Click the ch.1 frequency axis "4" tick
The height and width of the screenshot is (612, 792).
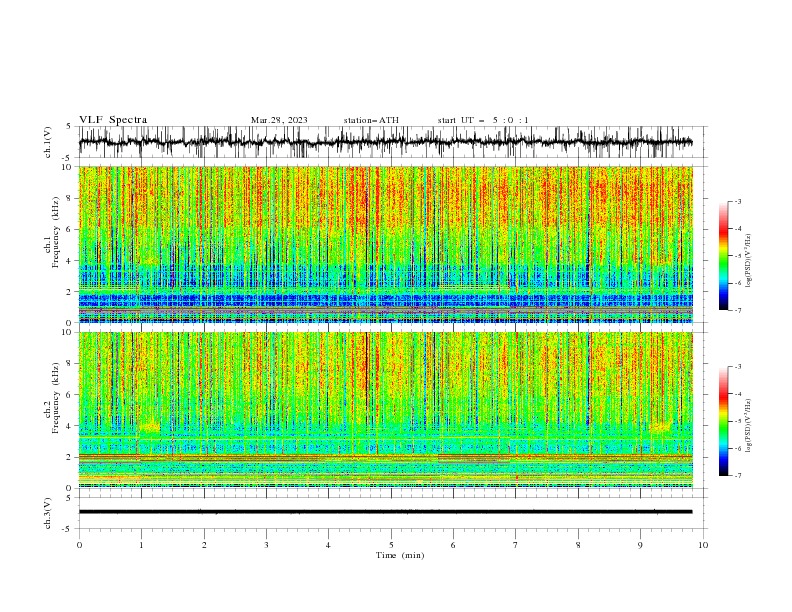tap(69, 261)
